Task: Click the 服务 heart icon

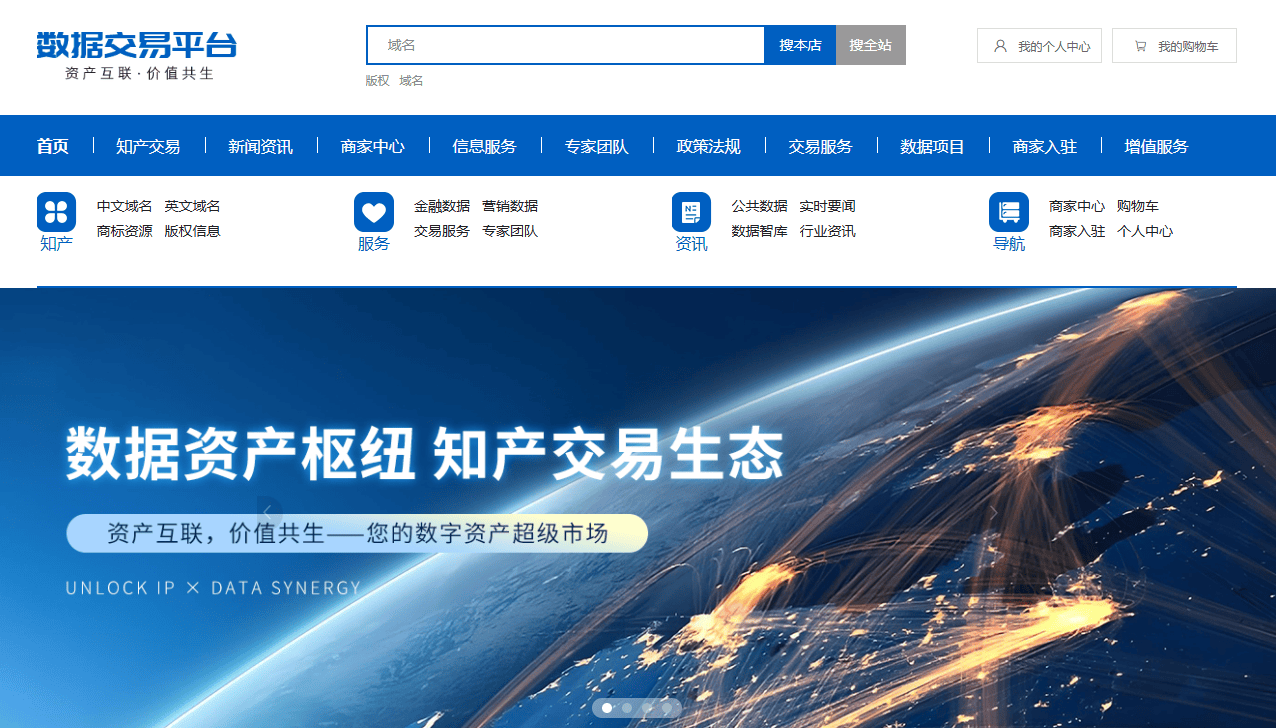Action: (373, 212)
